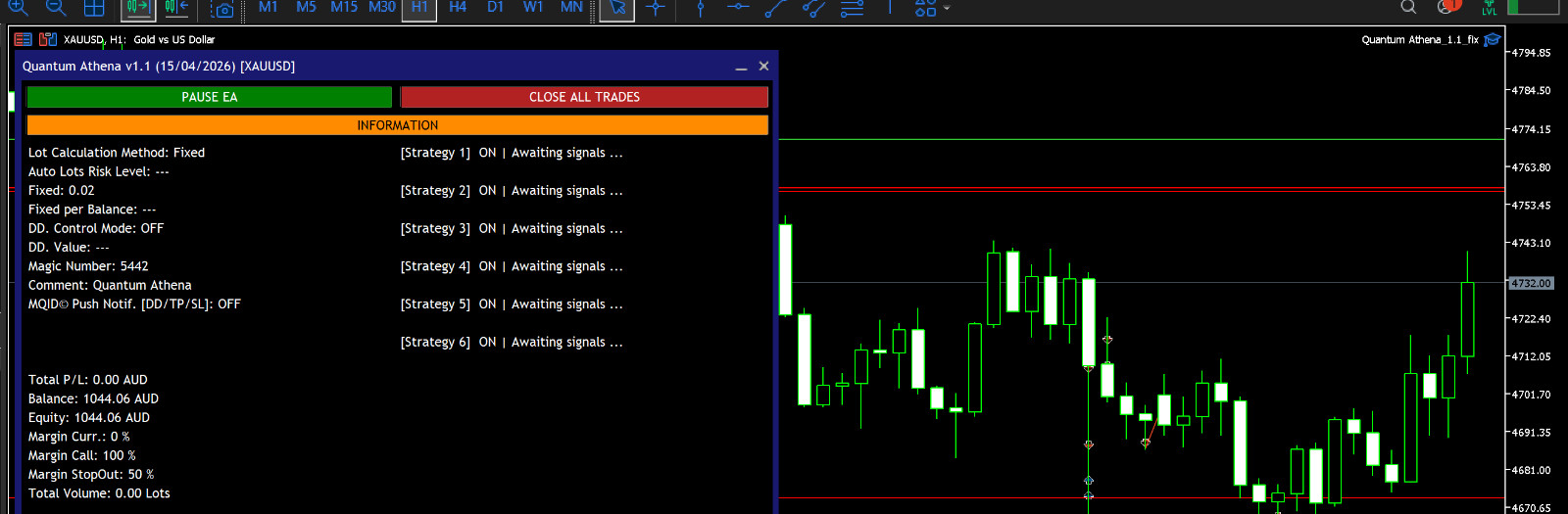Viewport: 1568px width, 514px height.
Task: Click 'Total Volume: 0.00 Lots' text
Action: 99,493
